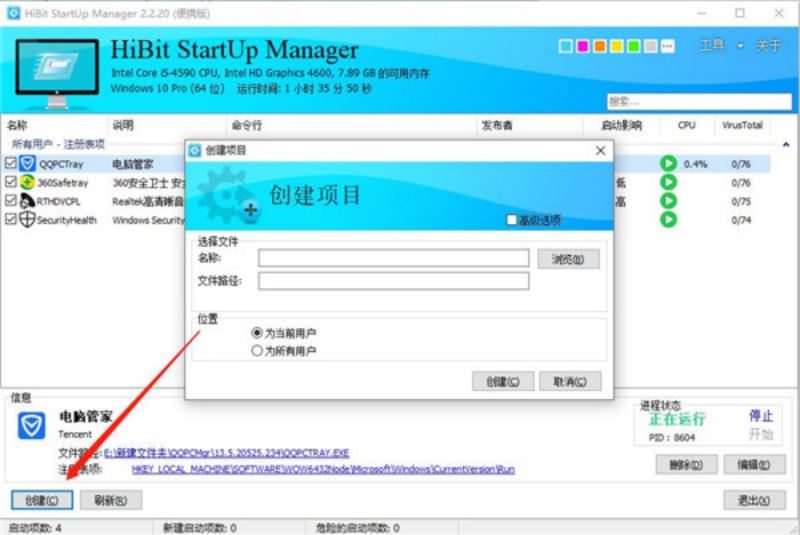The height and width of the screenshot is (535, 800).
Task: Uncheck the SecurityHealth startup entry
Action: (x=10, y=219)
